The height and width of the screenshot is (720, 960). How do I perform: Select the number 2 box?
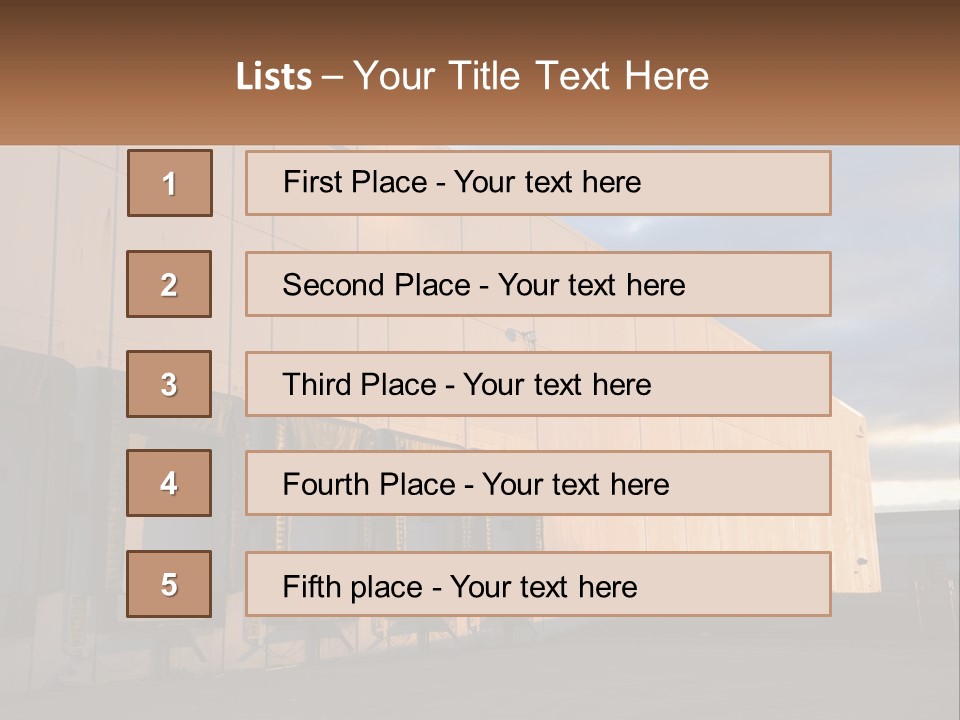169,284
